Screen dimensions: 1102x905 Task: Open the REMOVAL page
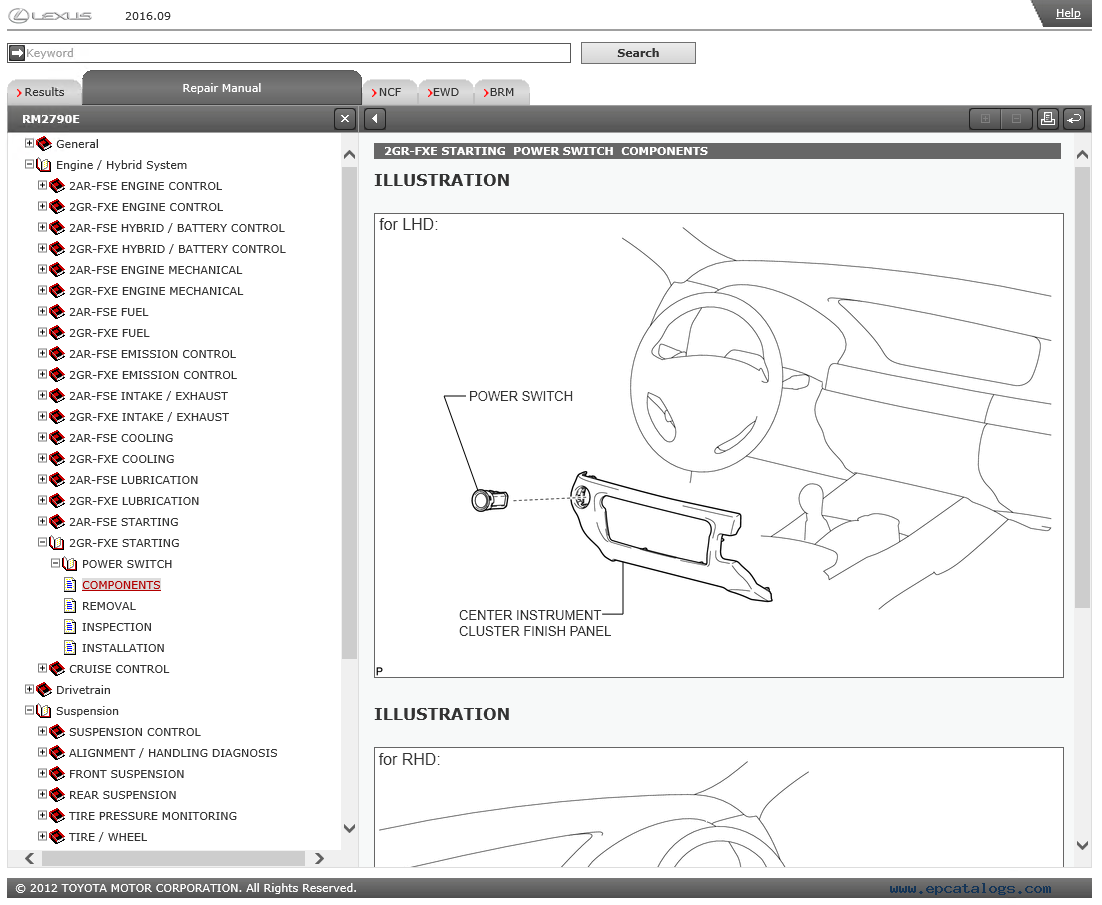coord(109,606)
